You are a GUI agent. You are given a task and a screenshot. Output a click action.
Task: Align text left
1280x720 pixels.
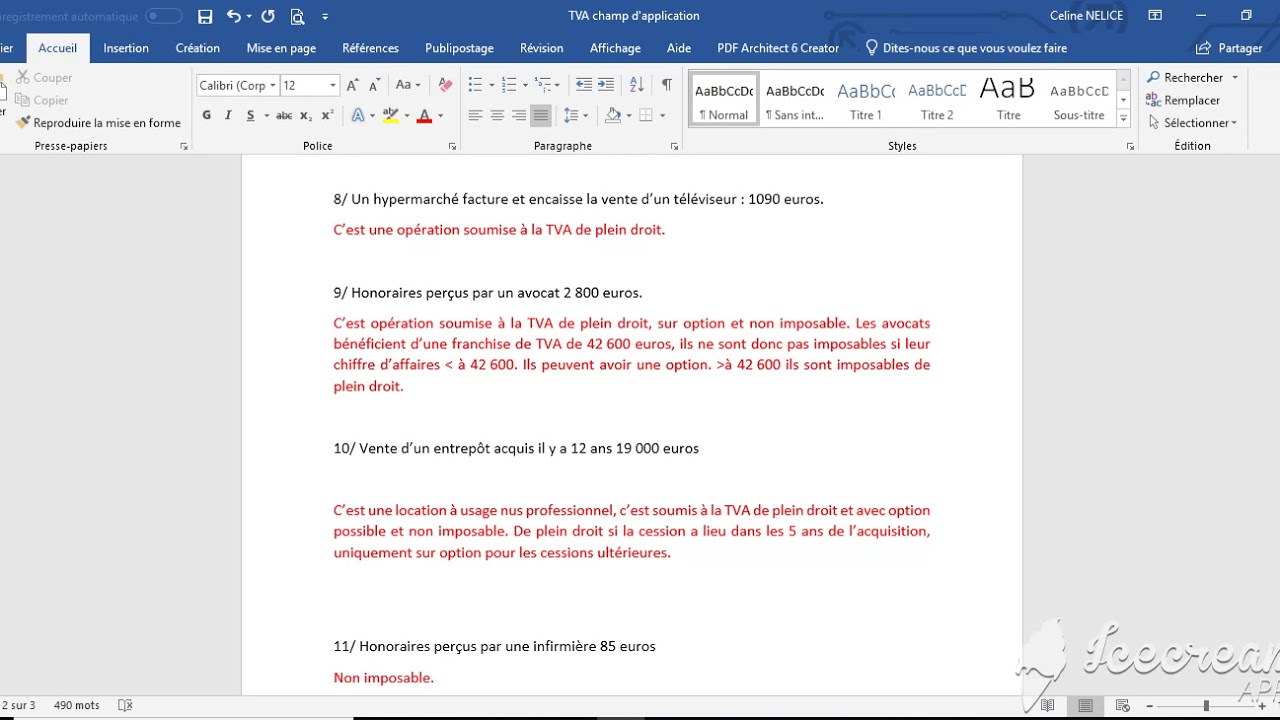click(475, 116)
